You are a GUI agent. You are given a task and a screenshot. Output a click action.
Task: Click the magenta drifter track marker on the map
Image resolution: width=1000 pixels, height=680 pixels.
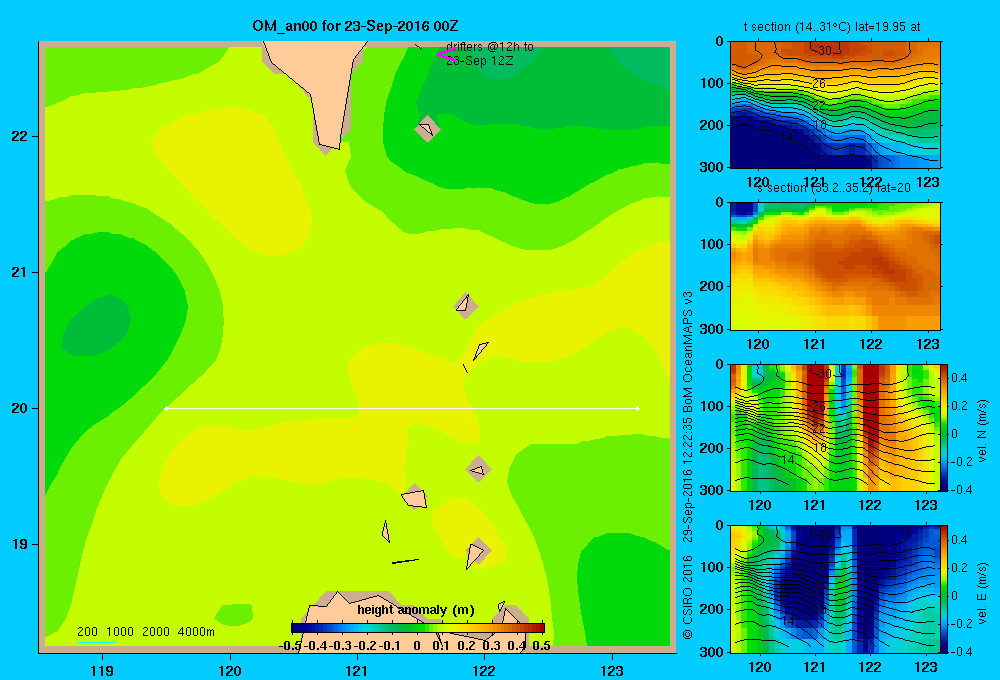coord(446,54)
